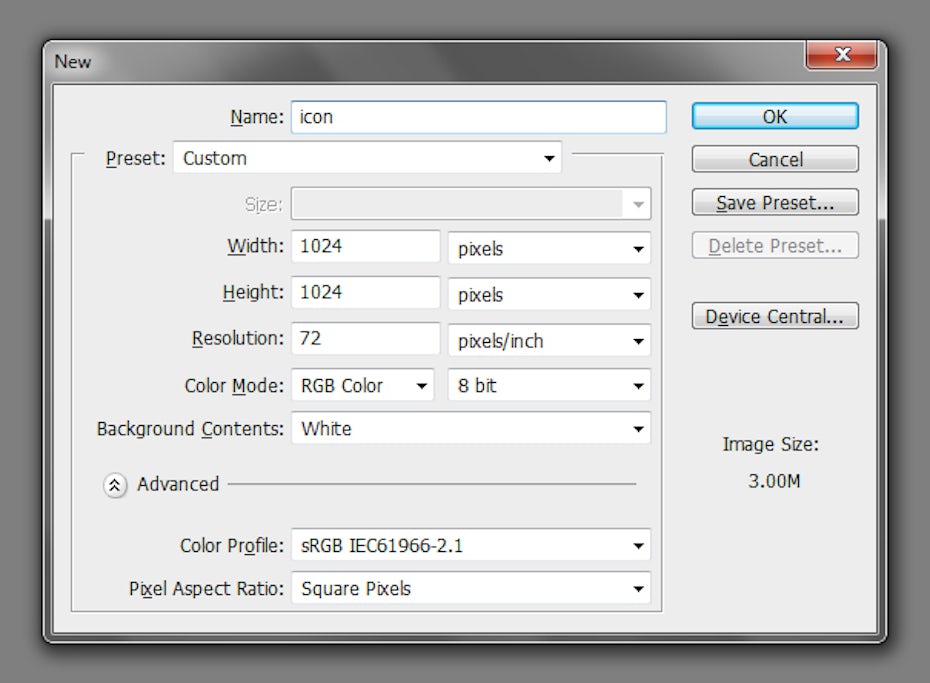
Task: Open the Resolution units dropdown
Action: pyautogui.click(x=548, y=341)
